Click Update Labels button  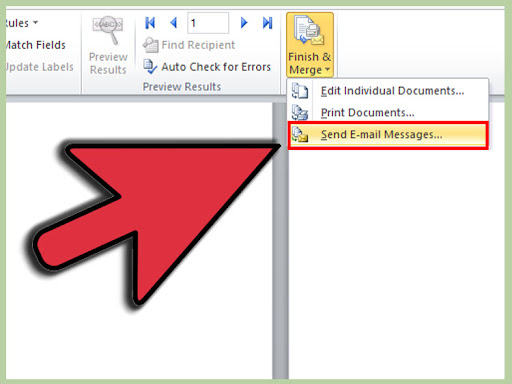pyautogui.click(x=39, y=67)
